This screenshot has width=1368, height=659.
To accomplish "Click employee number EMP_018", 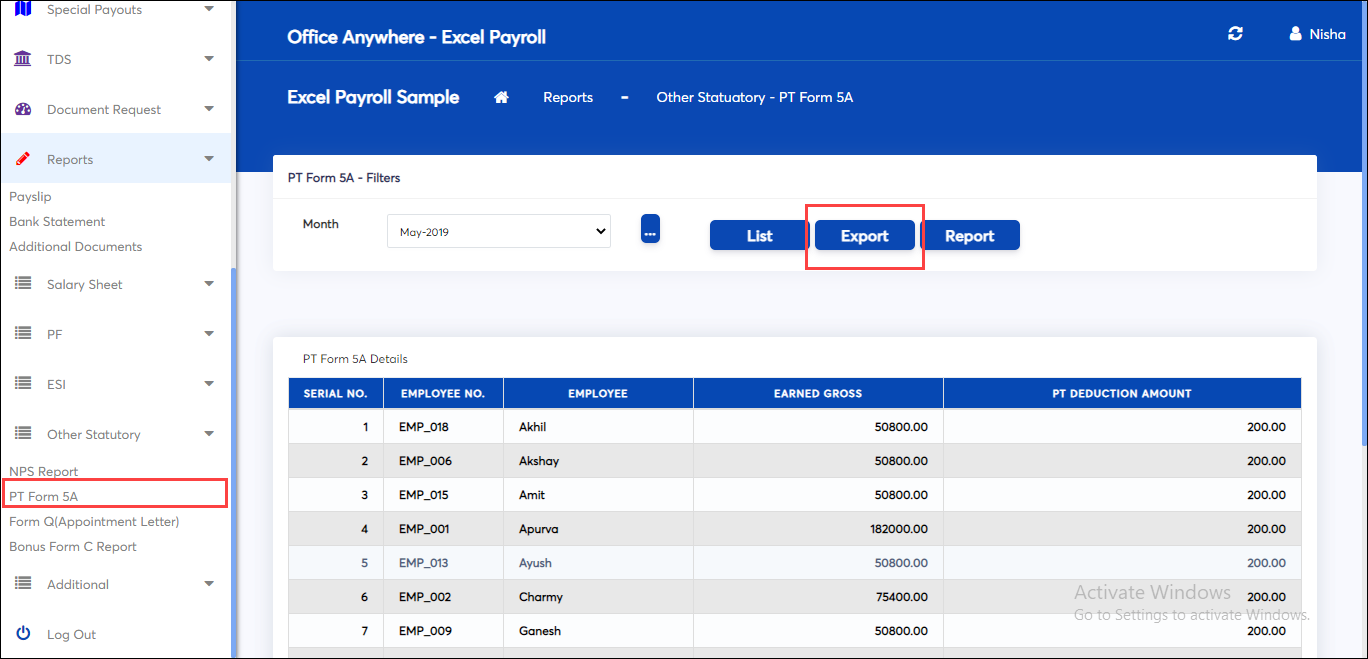I will [x=424, y=427].
